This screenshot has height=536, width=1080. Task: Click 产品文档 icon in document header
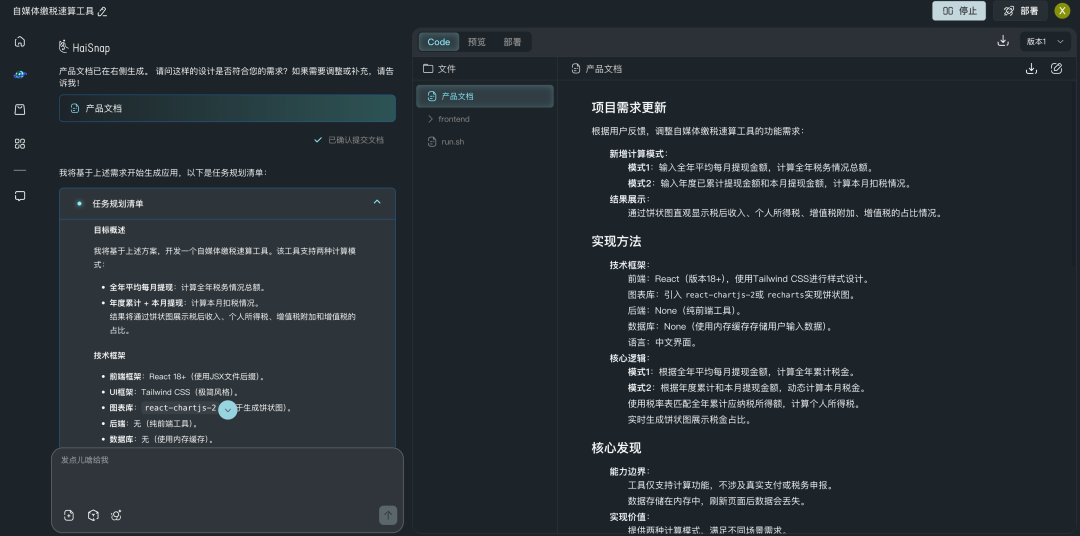pos(576,69)
